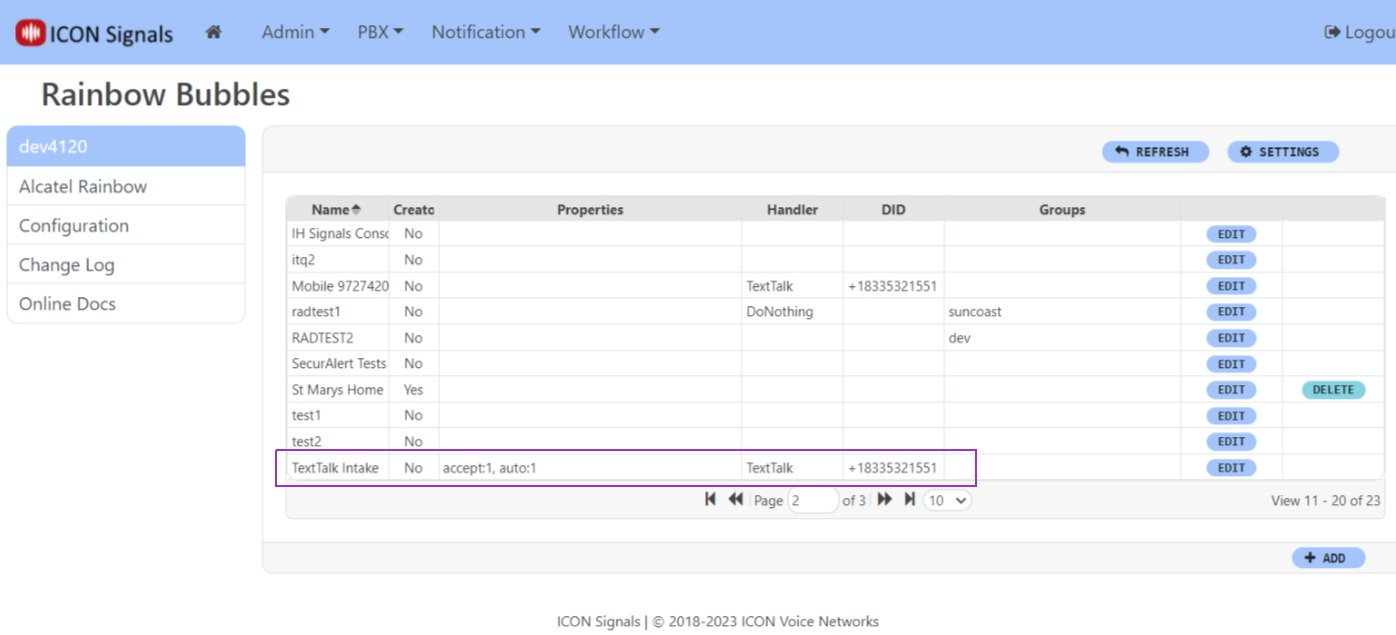
Task: Go to previous page of table
Action: click(x=735, y=500)
